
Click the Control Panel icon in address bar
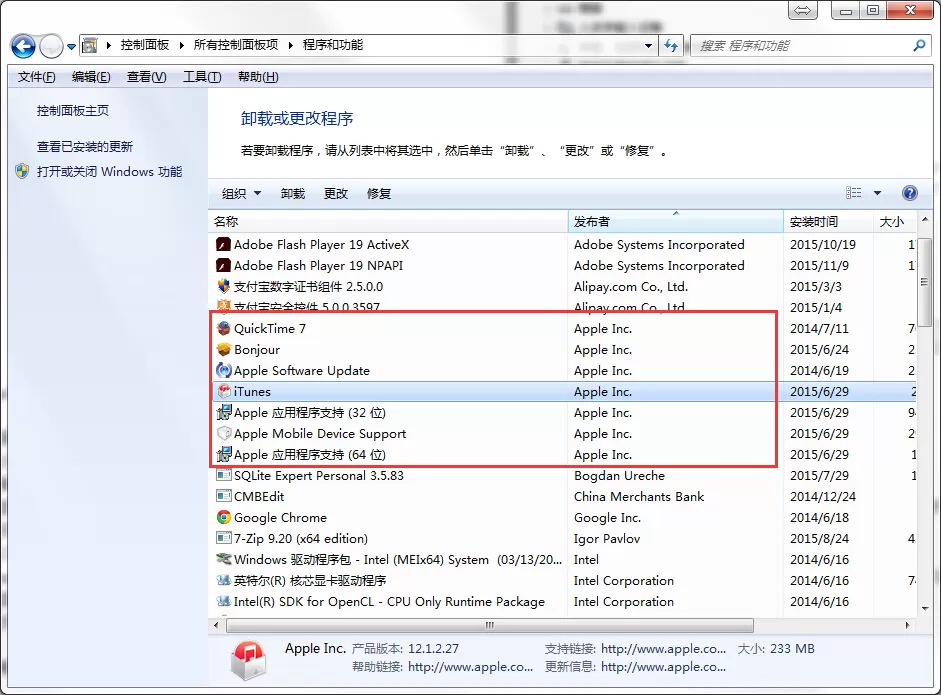click(x=89, y=45)
